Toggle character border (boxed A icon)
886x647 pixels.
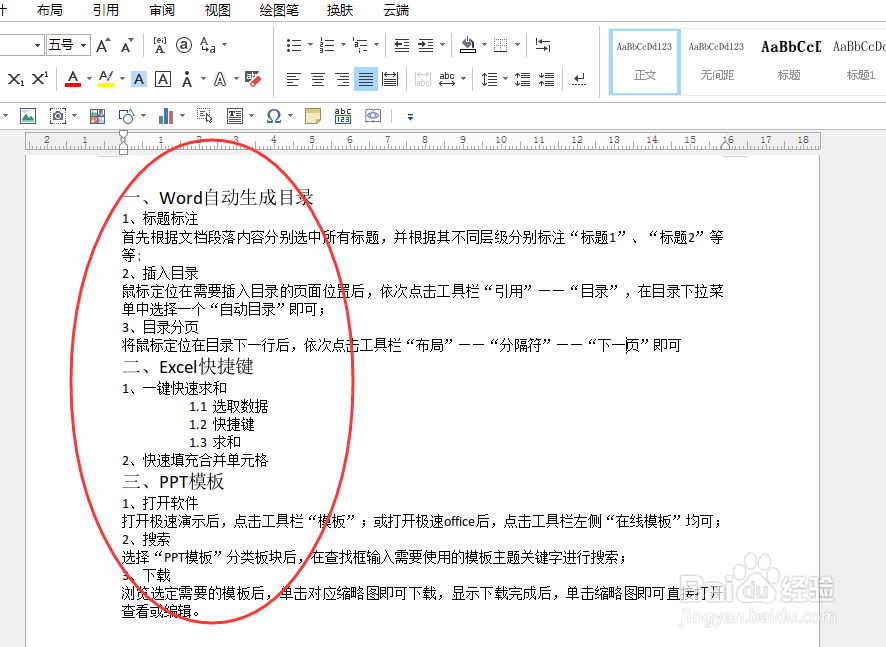(162, 78)
